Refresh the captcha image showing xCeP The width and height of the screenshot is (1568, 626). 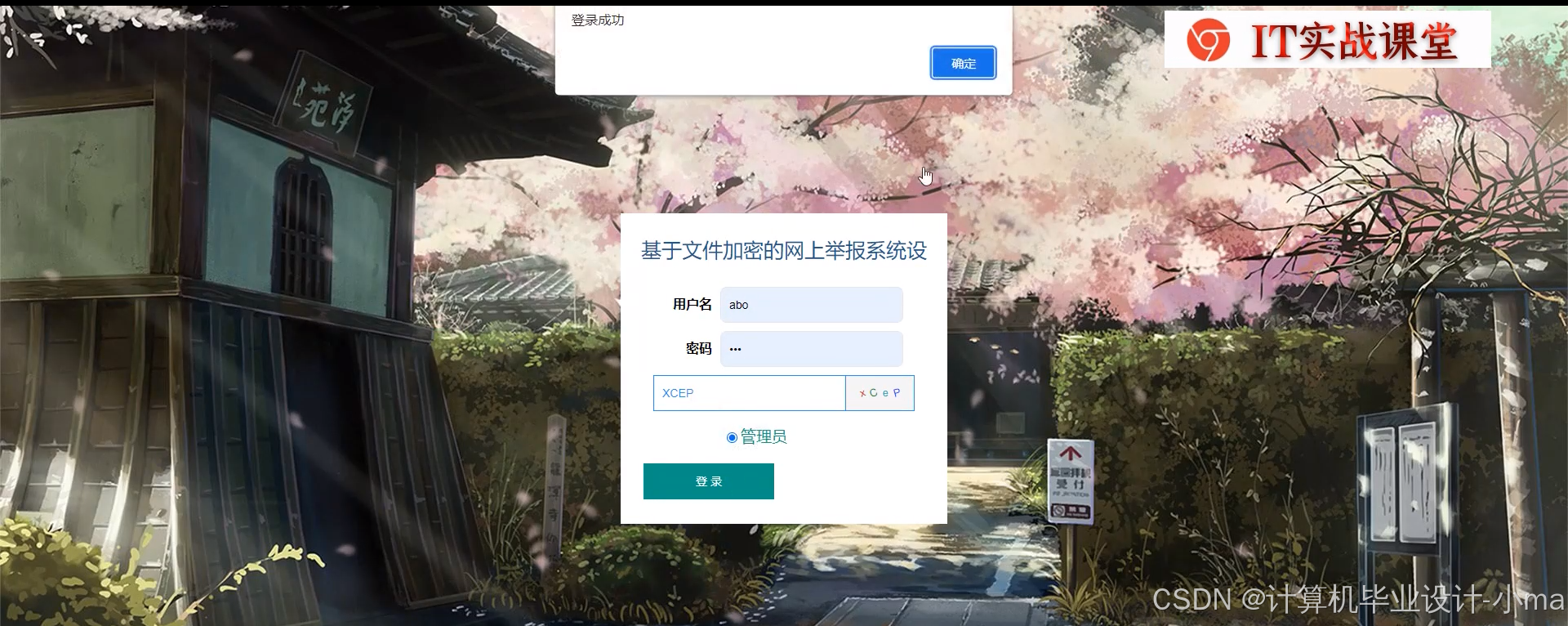(x=880, y=393)
